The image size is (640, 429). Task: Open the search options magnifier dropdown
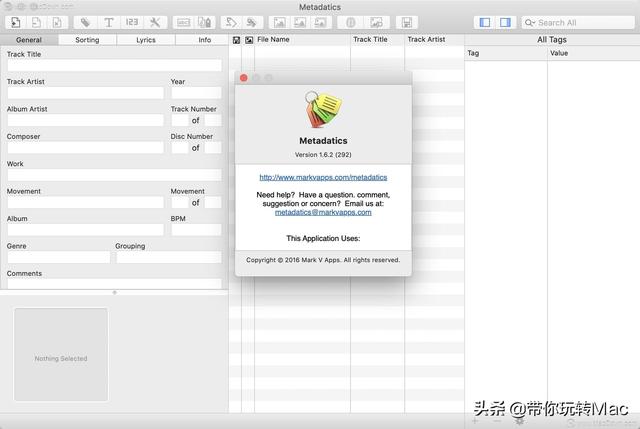pyautogui.click(x=529, y=23)
